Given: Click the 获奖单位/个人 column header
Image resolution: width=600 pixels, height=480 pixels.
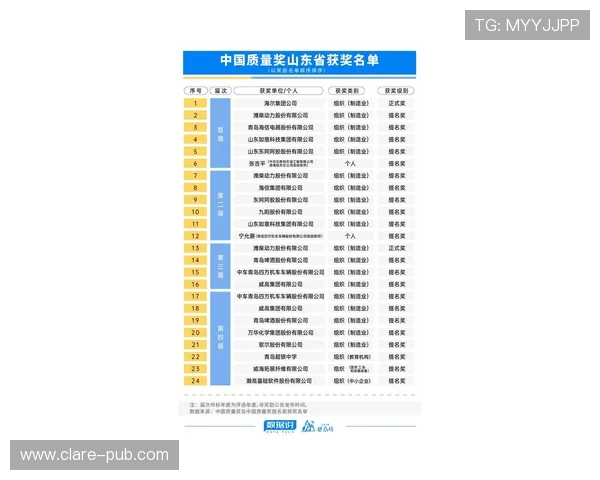Looking at the screenshot, I should 279,91.
